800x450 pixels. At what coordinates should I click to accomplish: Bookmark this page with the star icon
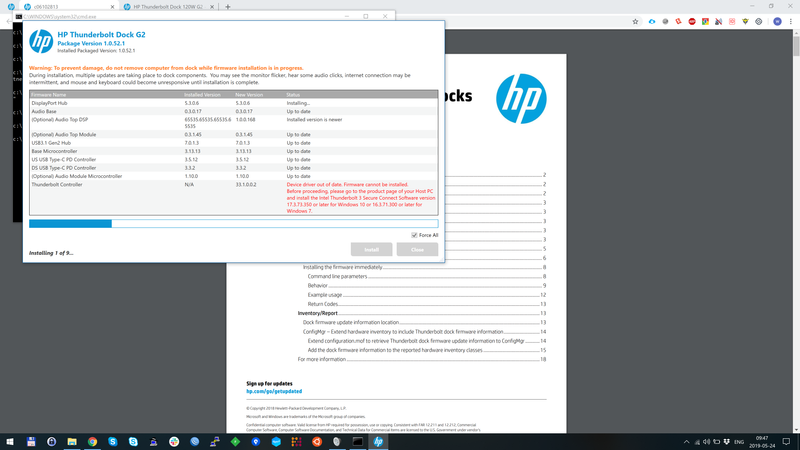tap(635, 21)
